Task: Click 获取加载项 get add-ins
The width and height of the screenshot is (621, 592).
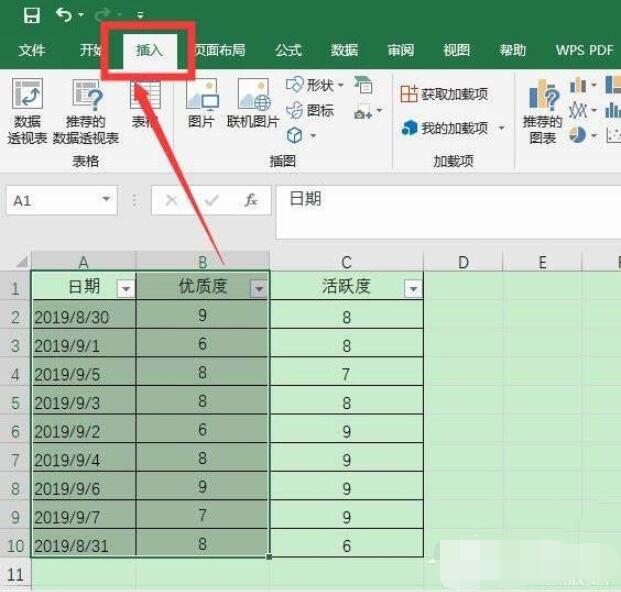Action: coord(444,94)
